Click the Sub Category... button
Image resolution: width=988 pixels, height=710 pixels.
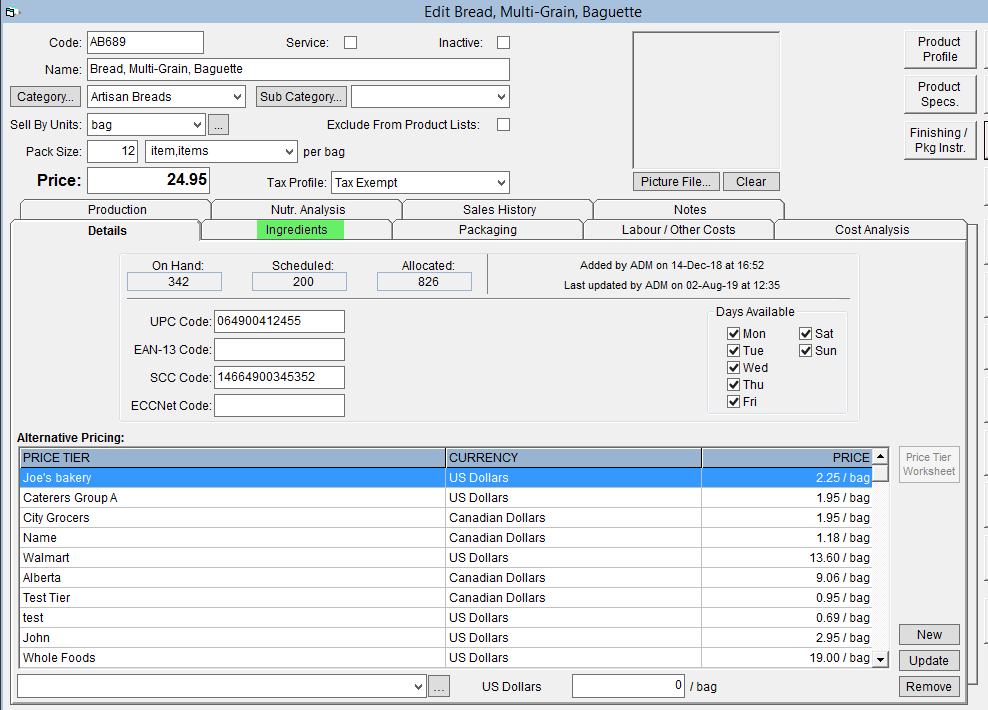pyautogui.click(x=301, y=96)
